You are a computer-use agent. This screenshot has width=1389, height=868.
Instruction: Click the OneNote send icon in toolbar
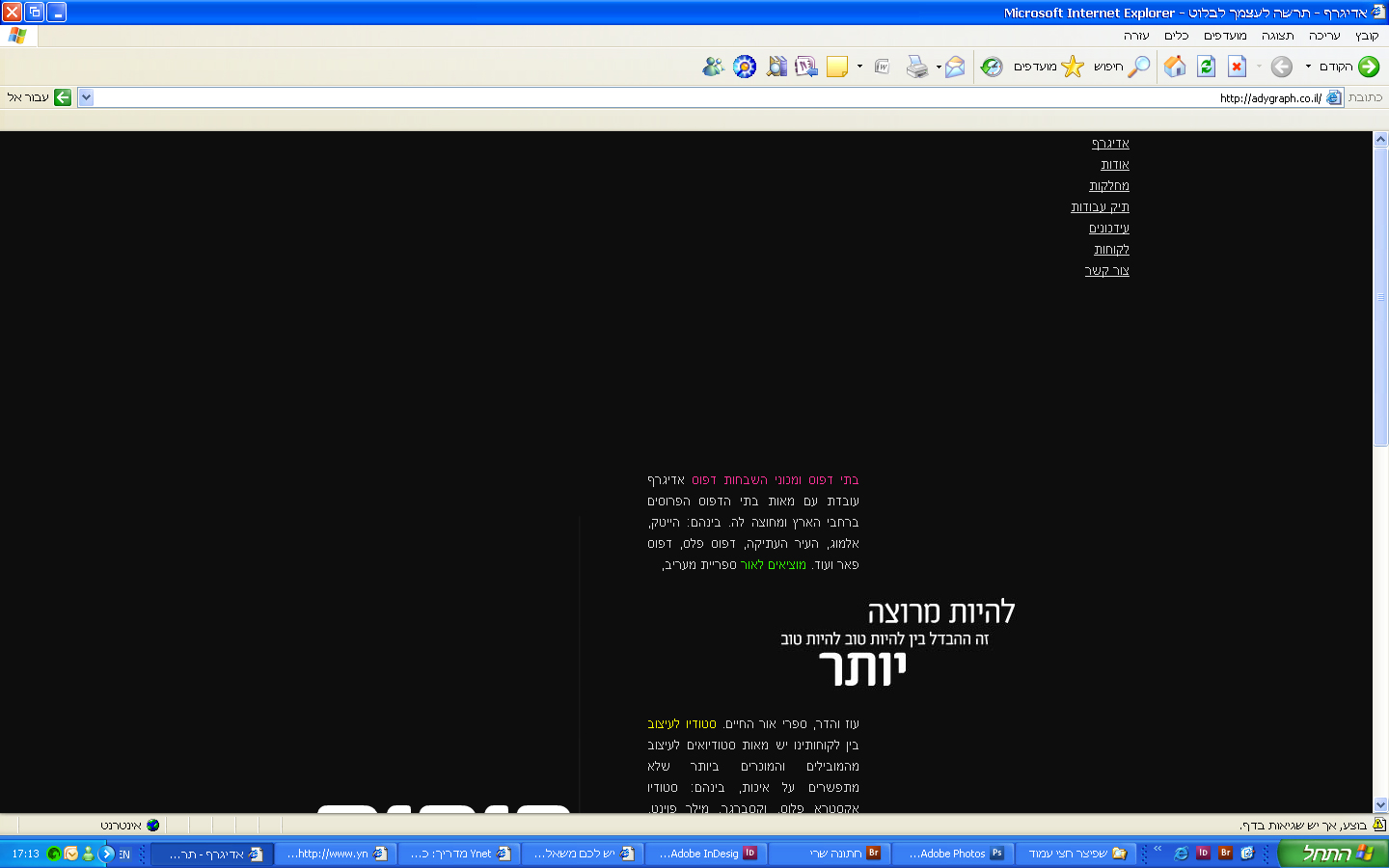point(805,67)
